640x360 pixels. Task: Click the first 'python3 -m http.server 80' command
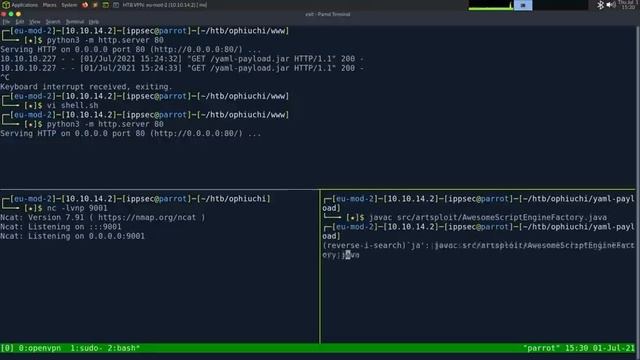coord(105,40)
